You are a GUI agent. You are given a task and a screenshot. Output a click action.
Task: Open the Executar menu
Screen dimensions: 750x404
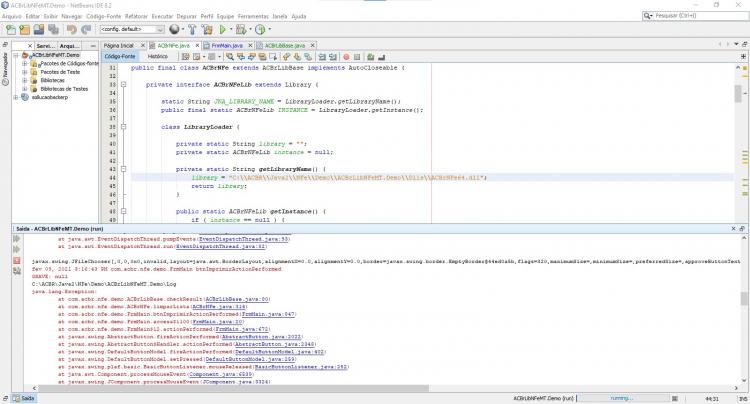point(162,16)
